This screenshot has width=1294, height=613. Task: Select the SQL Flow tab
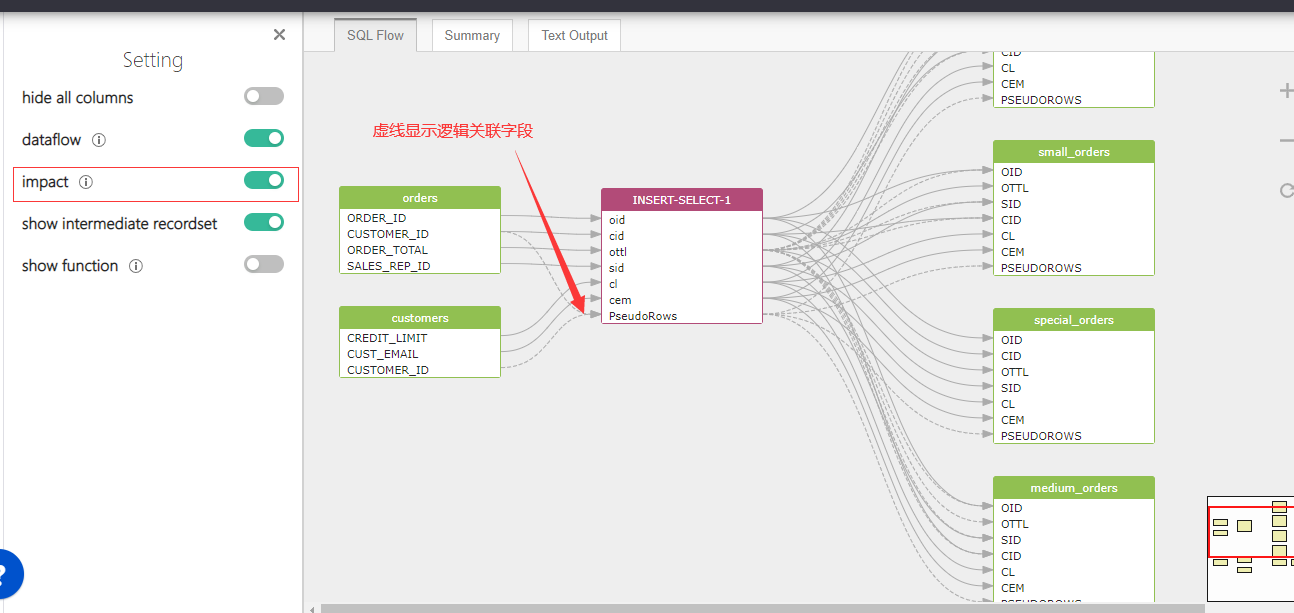[375, 35]
